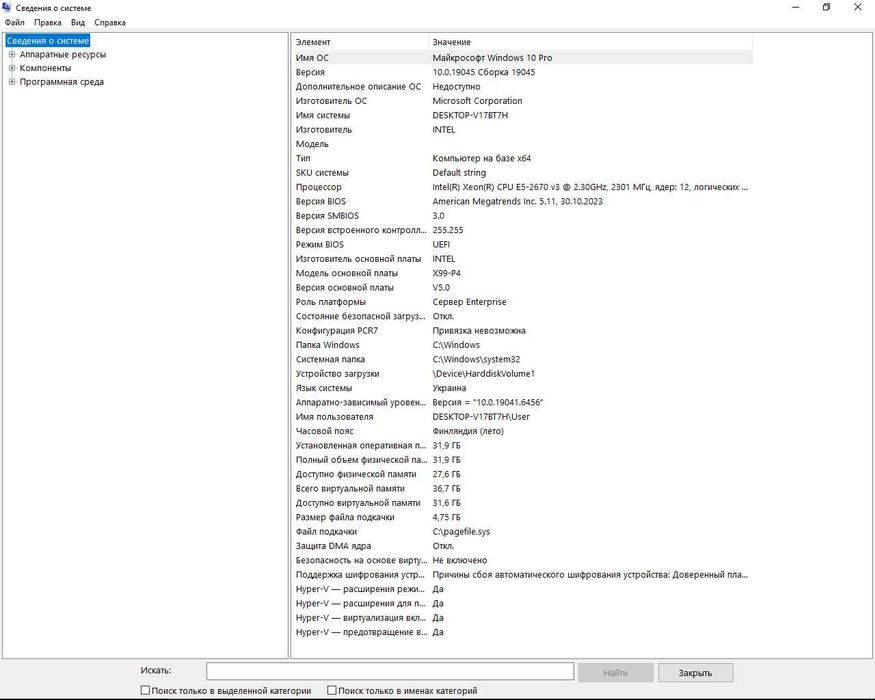
Task: Expand the 'Программная среда' tree node
Action: (x=12, y=82)
